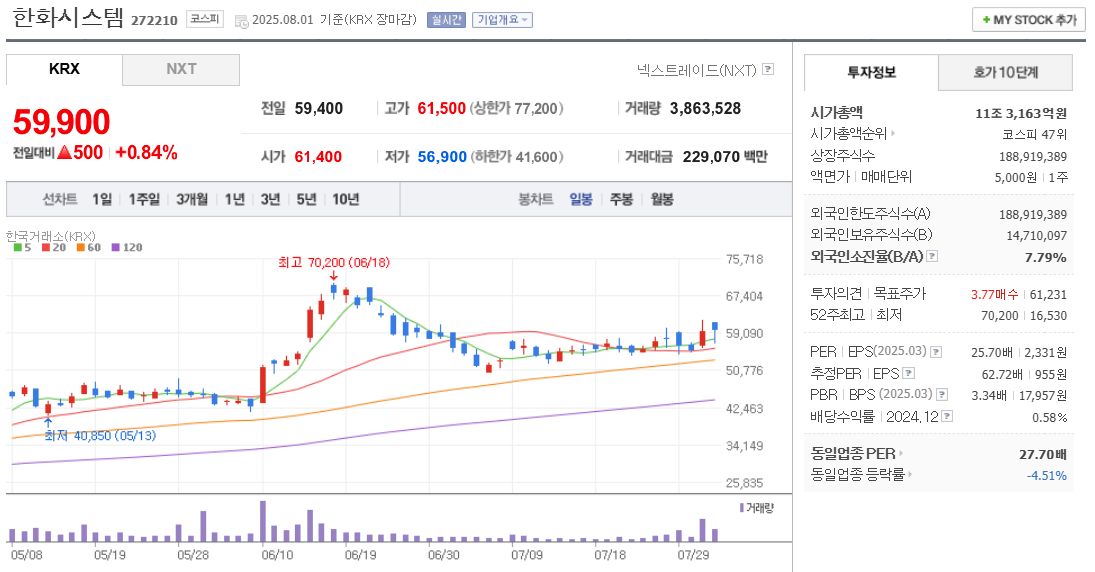Click stock code 272210
Screen dimensions: 1095x572
pyautogui.click(x=154, y=20)
